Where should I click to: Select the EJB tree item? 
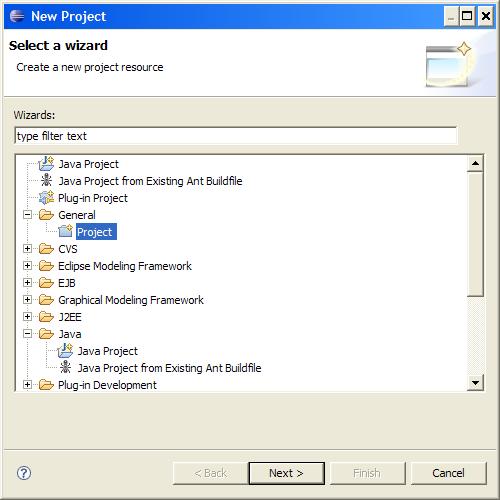click(67, 283)
